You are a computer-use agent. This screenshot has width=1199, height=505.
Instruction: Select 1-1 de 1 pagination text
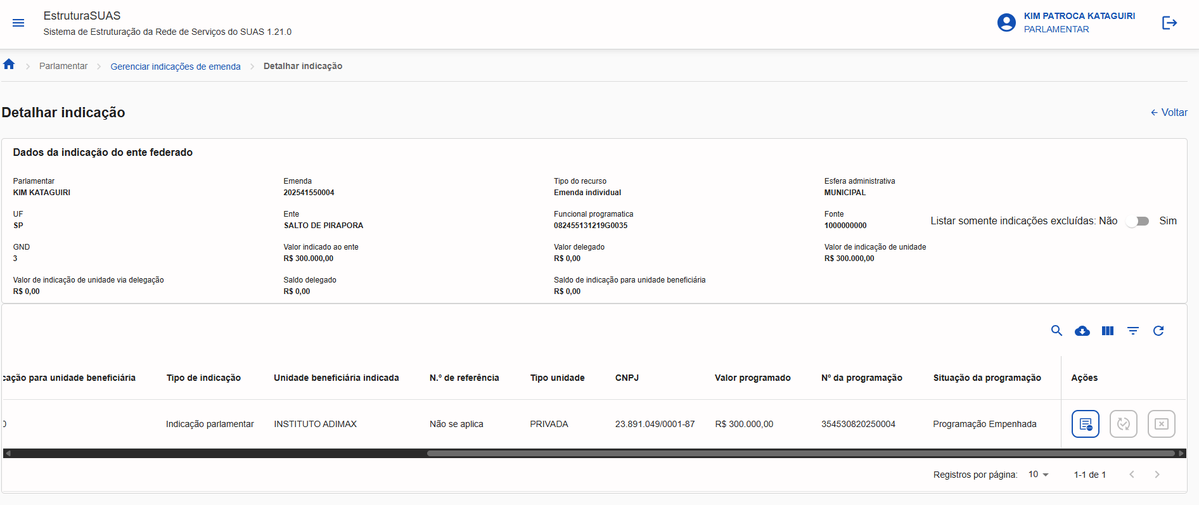click(1090, 475)
